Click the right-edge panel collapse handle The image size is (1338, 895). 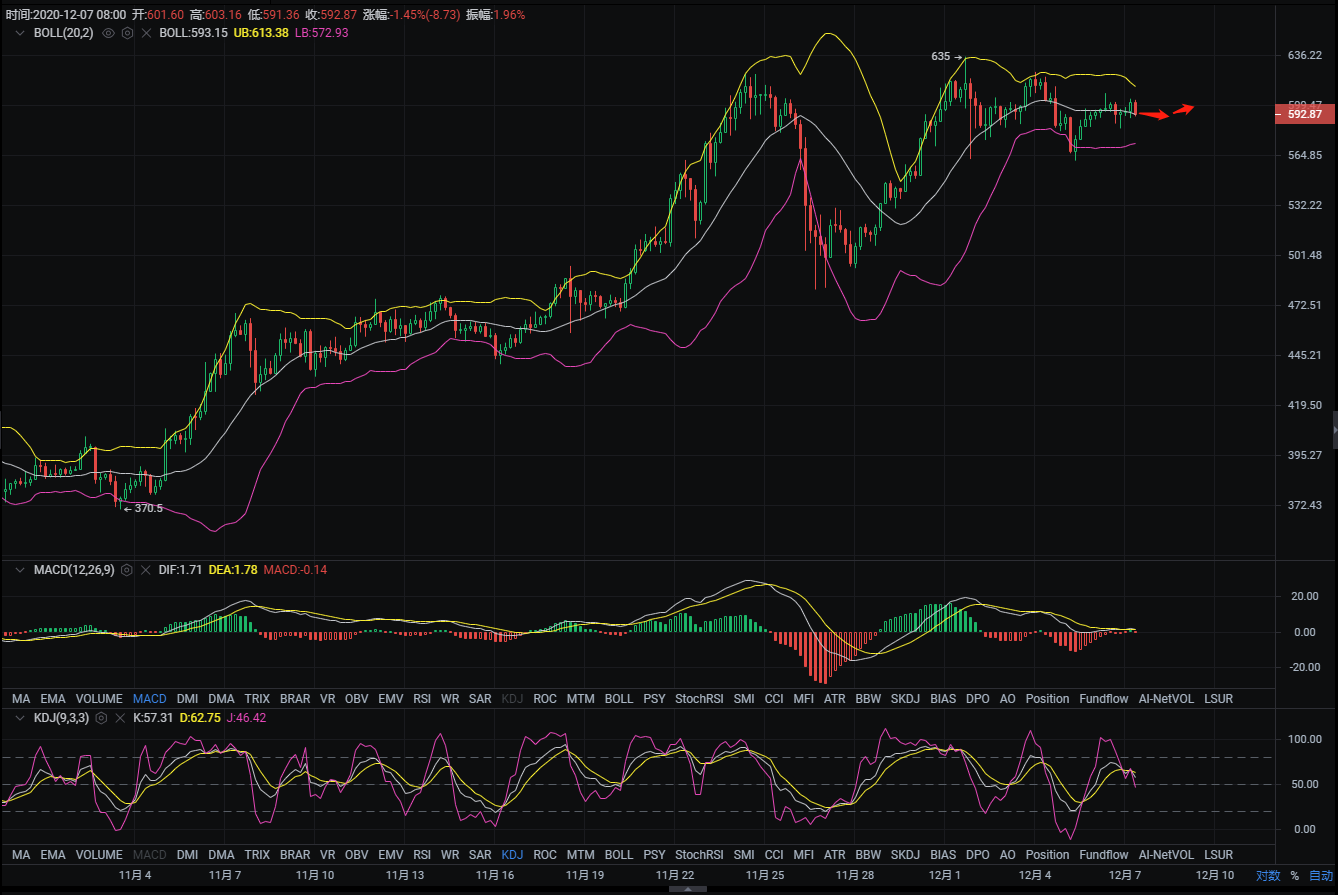(1334, 429)
